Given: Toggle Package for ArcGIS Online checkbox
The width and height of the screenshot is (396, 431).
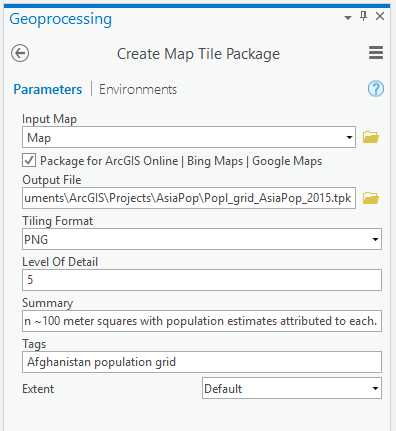Looking at the screenshot, I should (29, 160).
